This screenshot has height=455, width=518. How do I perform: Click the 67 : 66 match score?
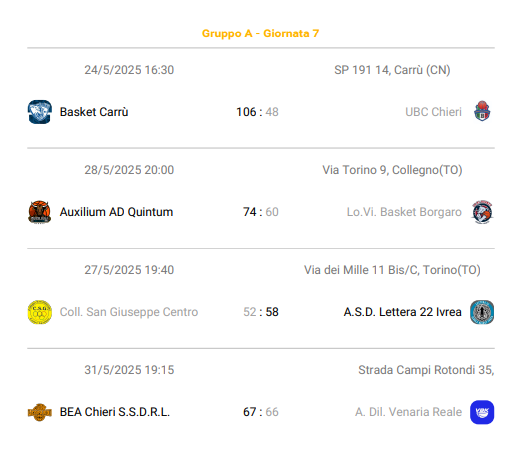(x=261, y=412)
